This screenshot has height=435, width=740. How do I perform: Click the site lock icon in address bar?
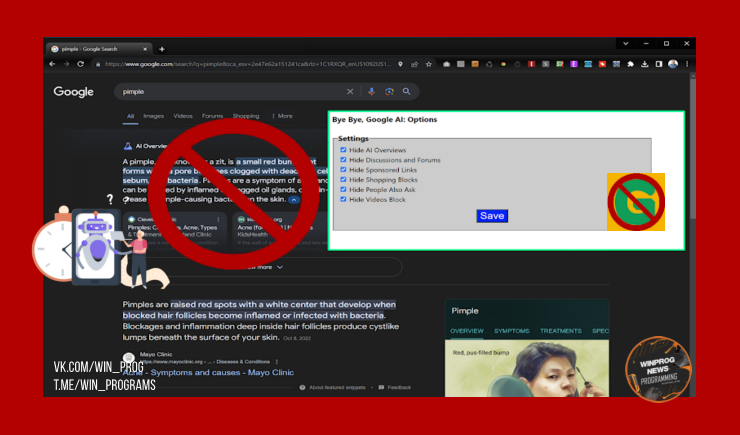click(x=98, y=64)
